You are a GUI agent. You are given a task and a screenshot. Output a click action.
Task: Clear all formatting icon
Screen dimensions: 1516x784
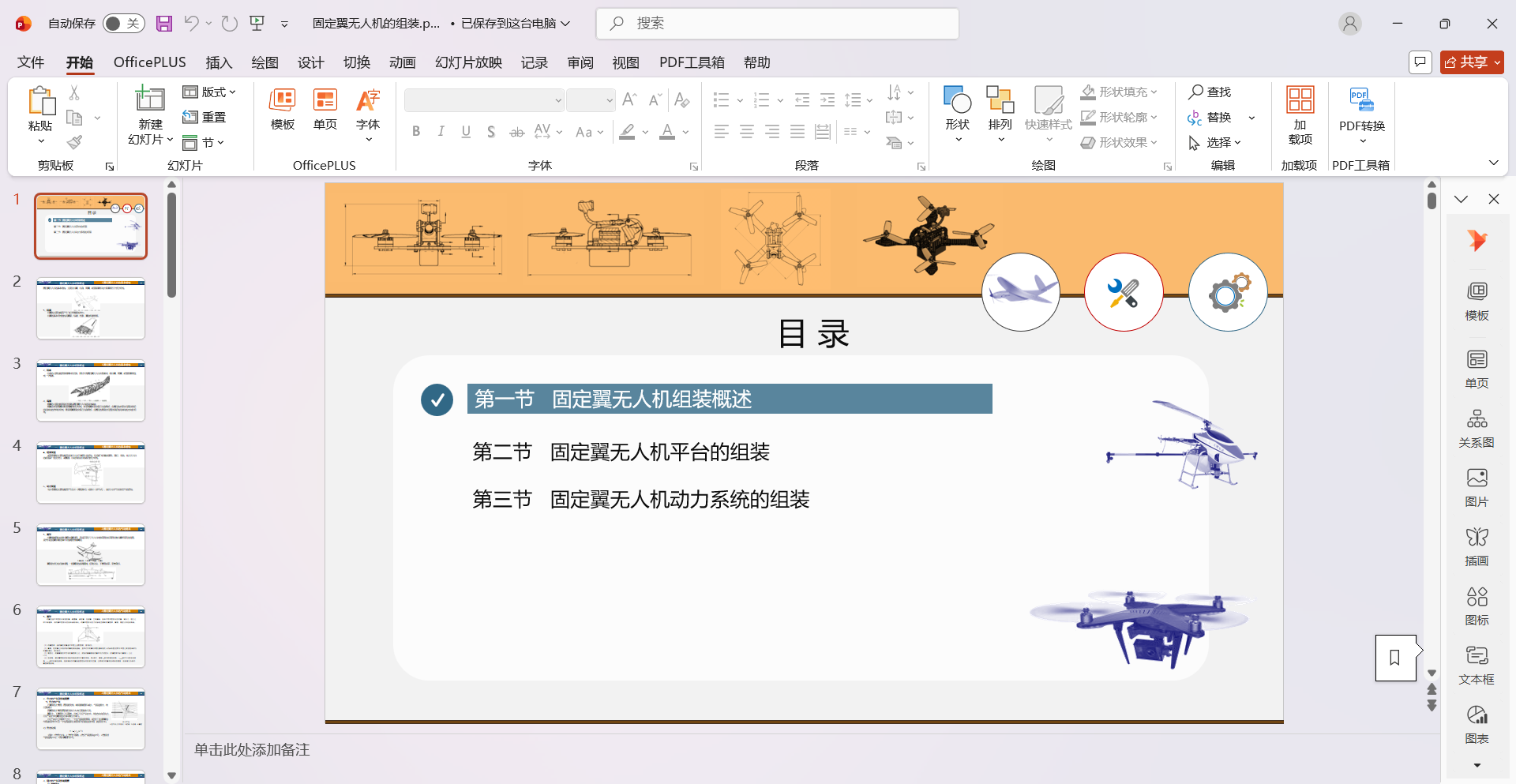pyautogui.click(x=682, y=99)
